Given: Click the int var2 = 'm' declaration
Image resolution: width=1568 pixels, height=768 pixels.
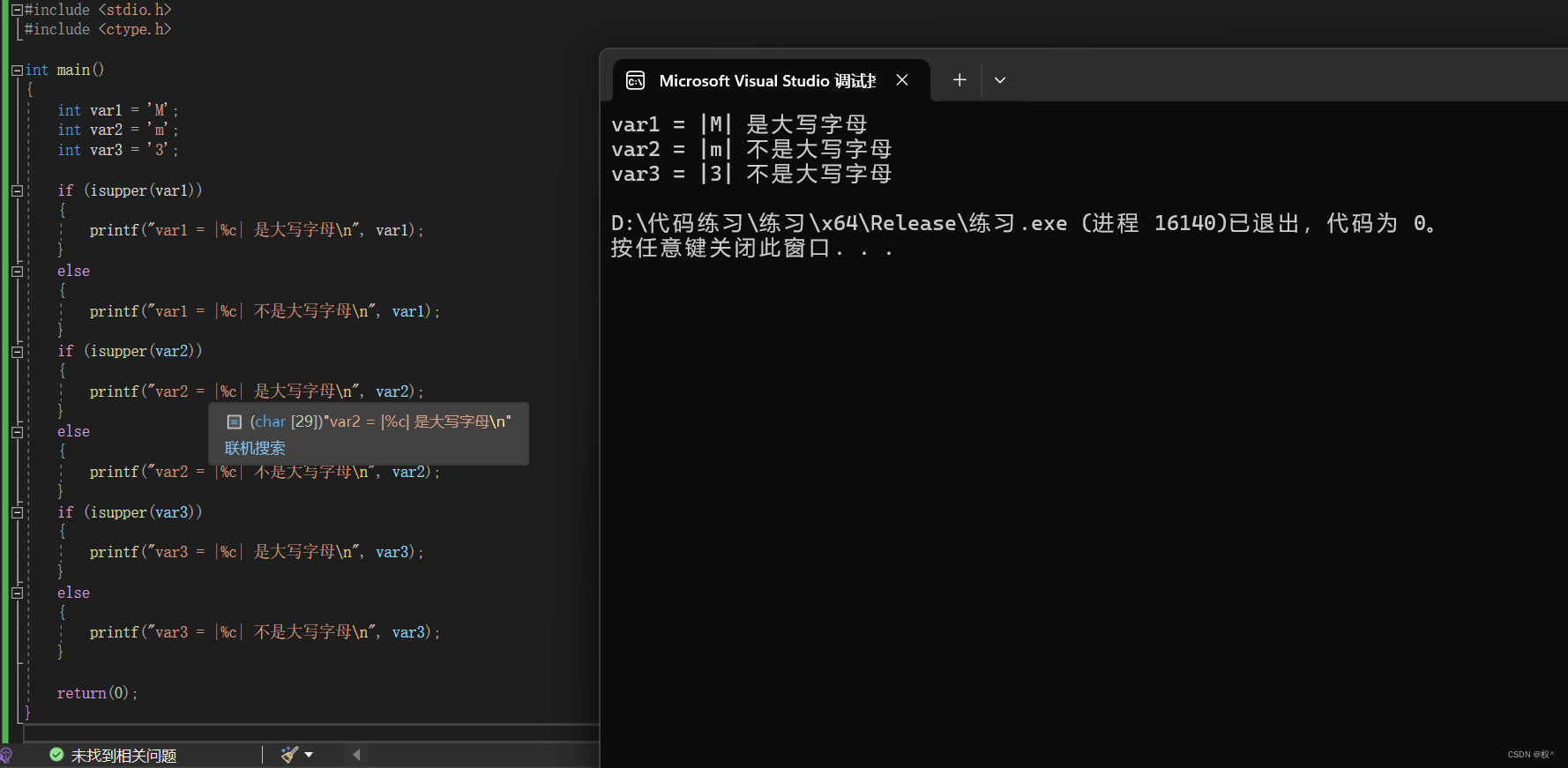Looking at the screenshot, I should coord(118,130).
